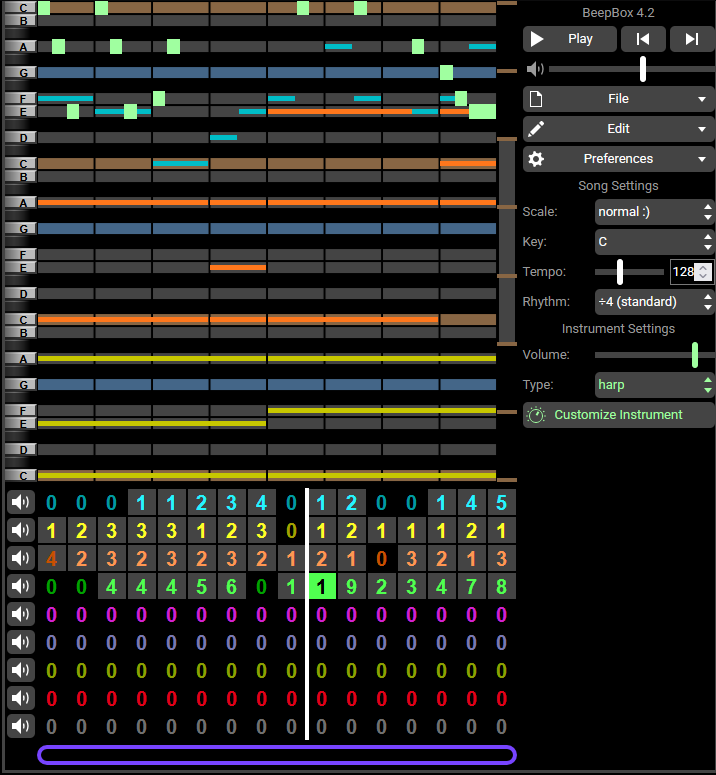Screen dimensions: 716x775
Task: Open the Scale dropdown showing normal :)
Action: click(x=655, y=212)
